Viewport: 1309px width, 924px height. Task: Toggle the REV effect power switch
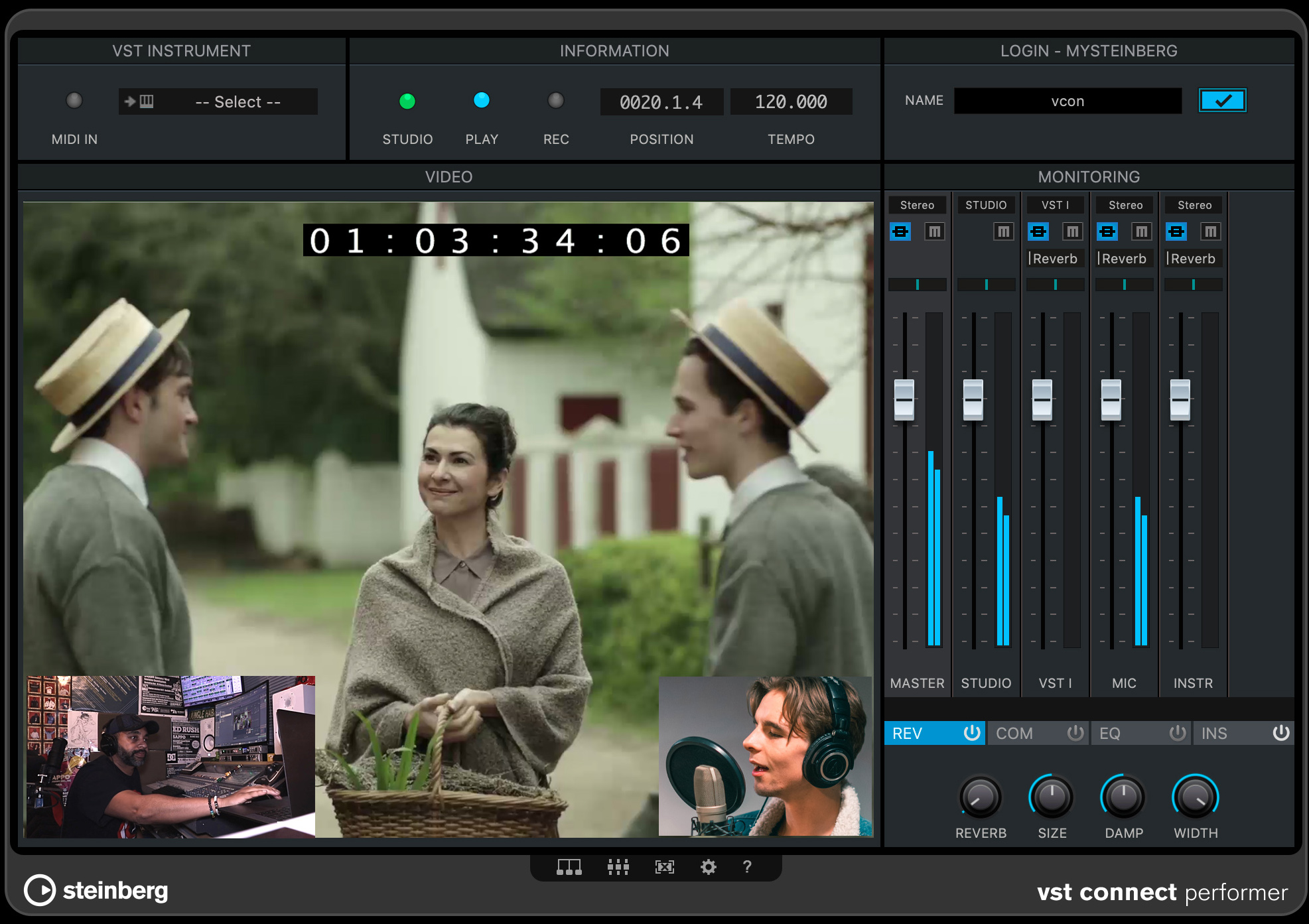(971, 733)
